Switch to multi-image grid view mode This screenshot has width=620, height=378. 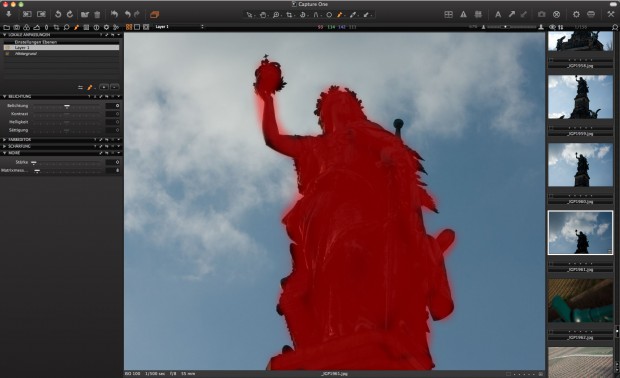pyautogui.click(x=129, y=27)
